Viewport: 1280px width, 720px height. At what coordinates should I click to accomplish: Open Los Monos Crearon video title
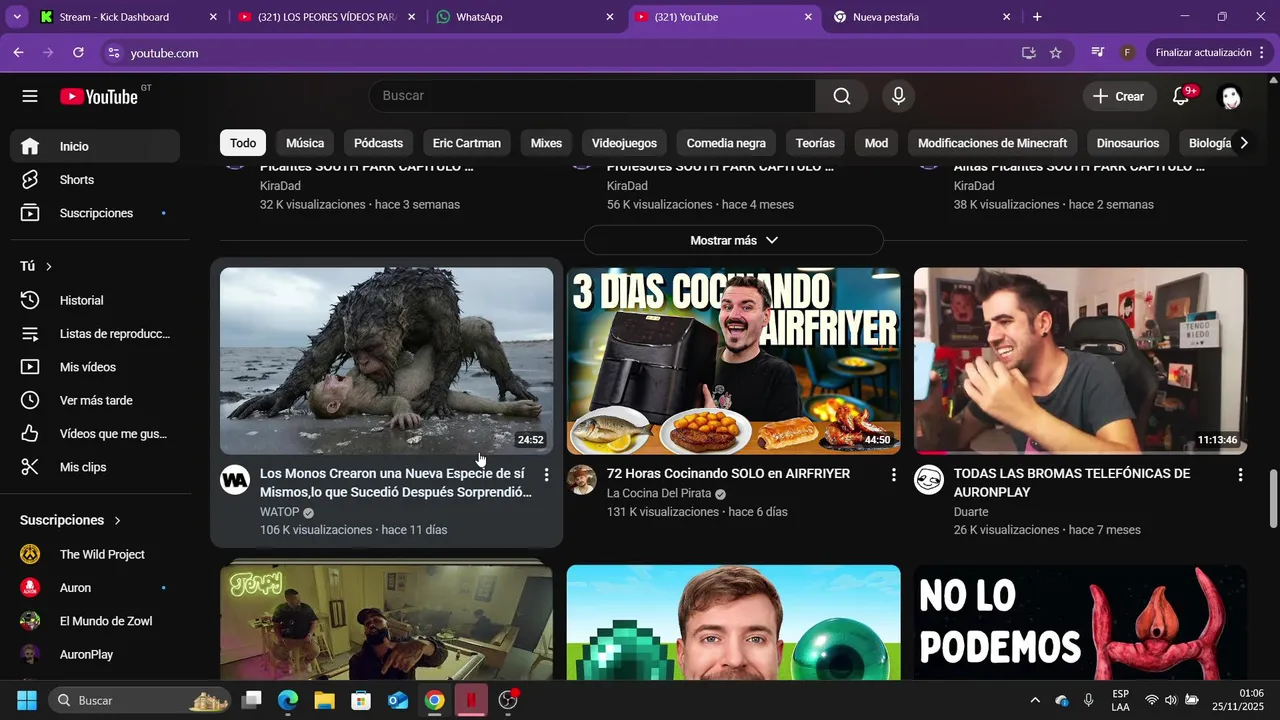pos(396,483)
